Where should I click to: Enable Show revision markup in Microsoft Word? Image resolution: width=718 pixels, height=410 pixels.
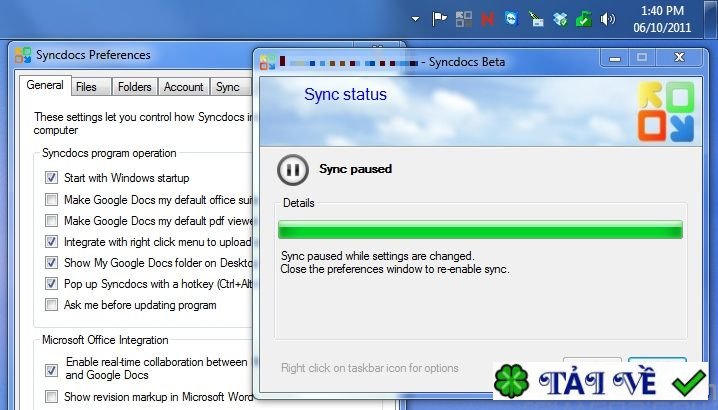[x=51, y=396]
